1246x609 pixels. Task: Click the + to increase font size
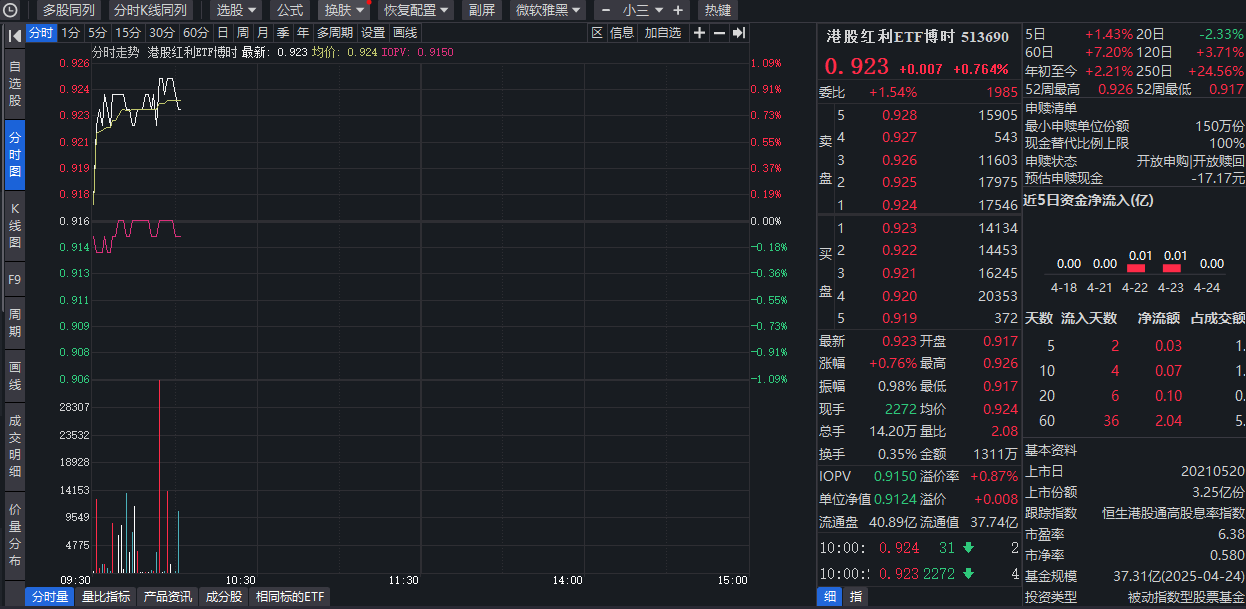click(678, 10)
